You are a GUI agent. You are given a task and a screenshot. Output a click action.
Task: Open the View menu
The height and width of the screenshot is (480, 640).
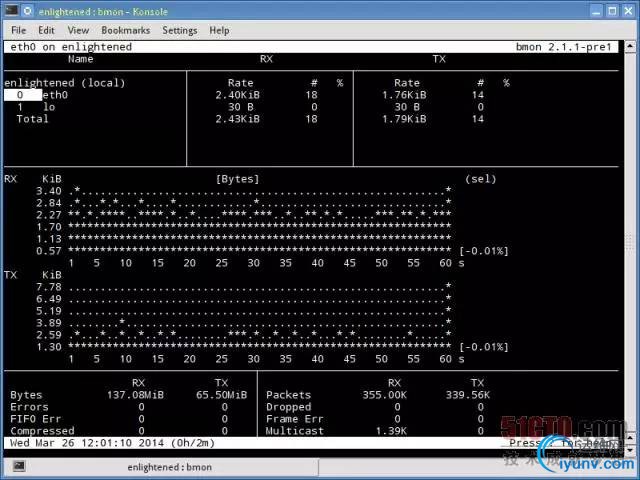pyautogui.click(x=78, y=30)
